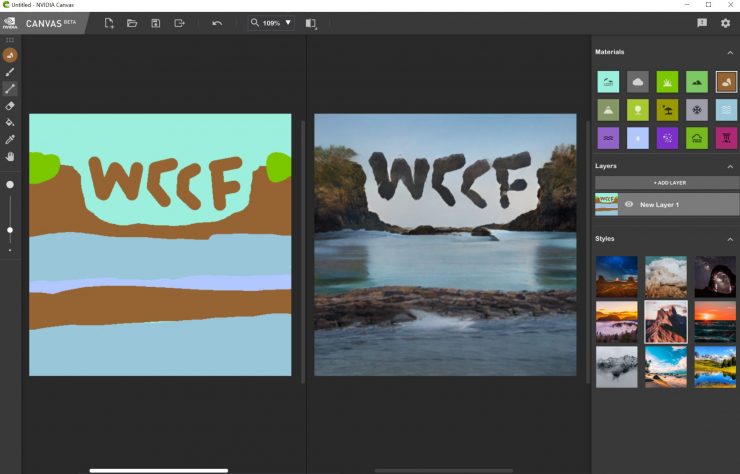This screenshot has height=474, width=740.
Task: Pick the bright green grass material swatch
Action: tap(667, 82)
